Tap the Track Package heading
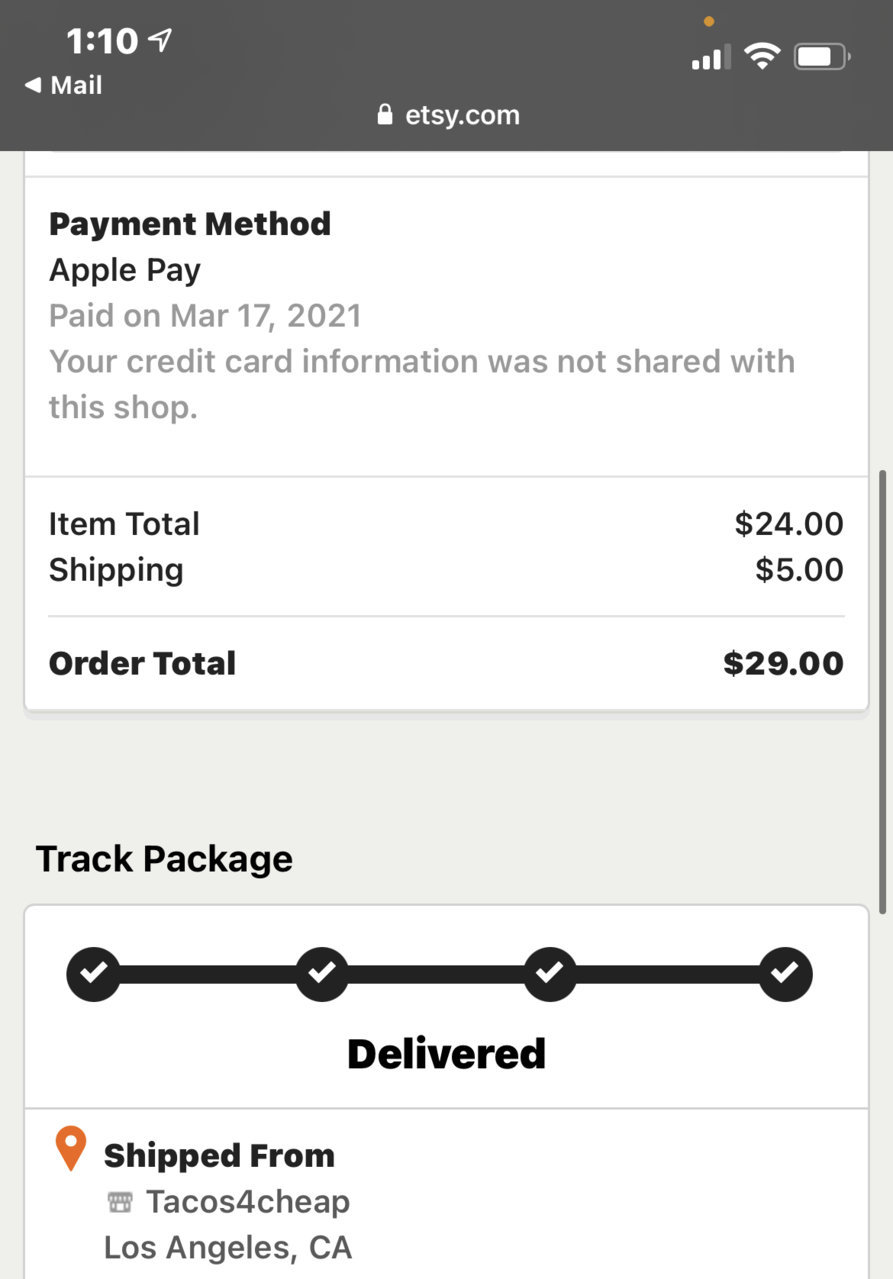The image size is (893, 1279). (x=164, y=859)
